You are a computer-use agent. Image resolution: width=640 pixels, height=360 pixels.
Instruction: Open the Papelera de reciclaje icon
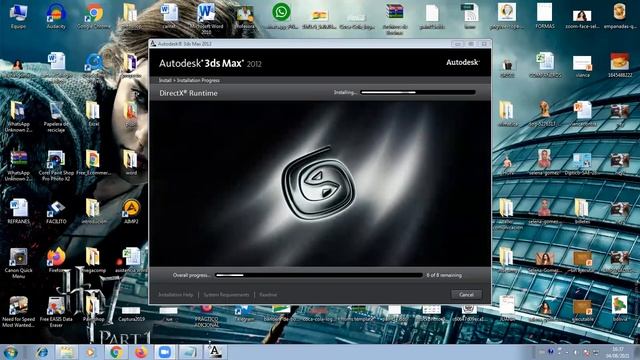click(x=56, y=117)
